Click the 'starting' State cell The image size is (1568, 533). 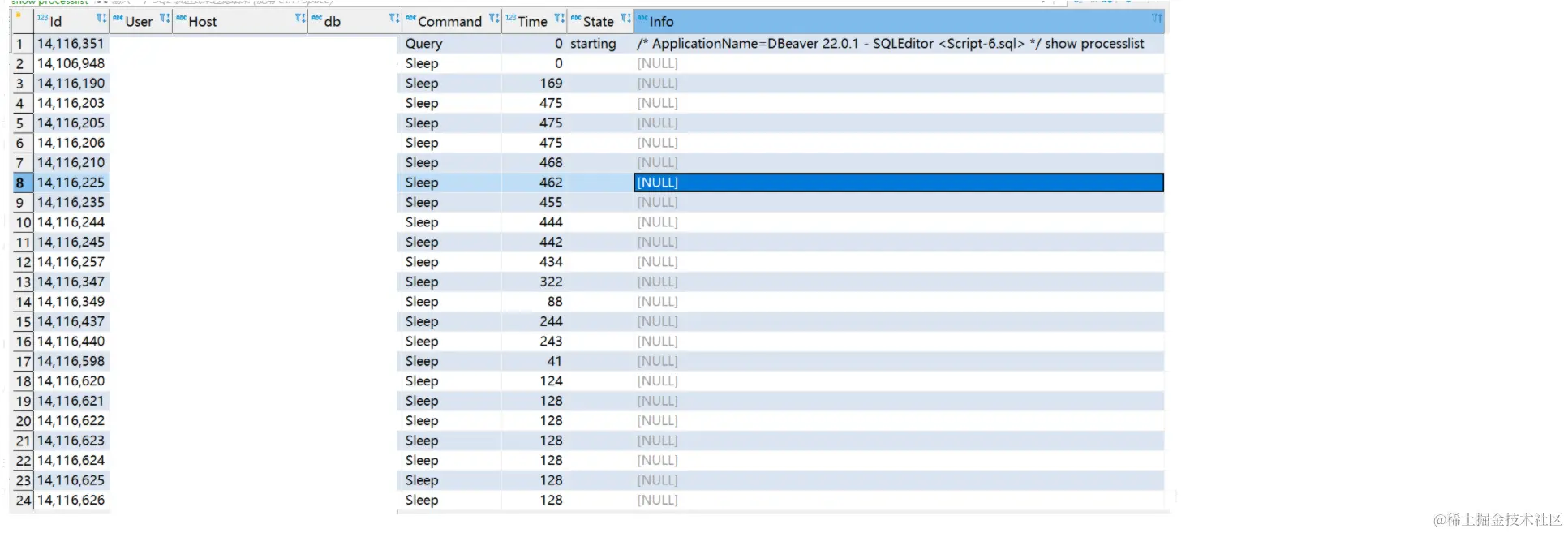[x=600, y=44]
